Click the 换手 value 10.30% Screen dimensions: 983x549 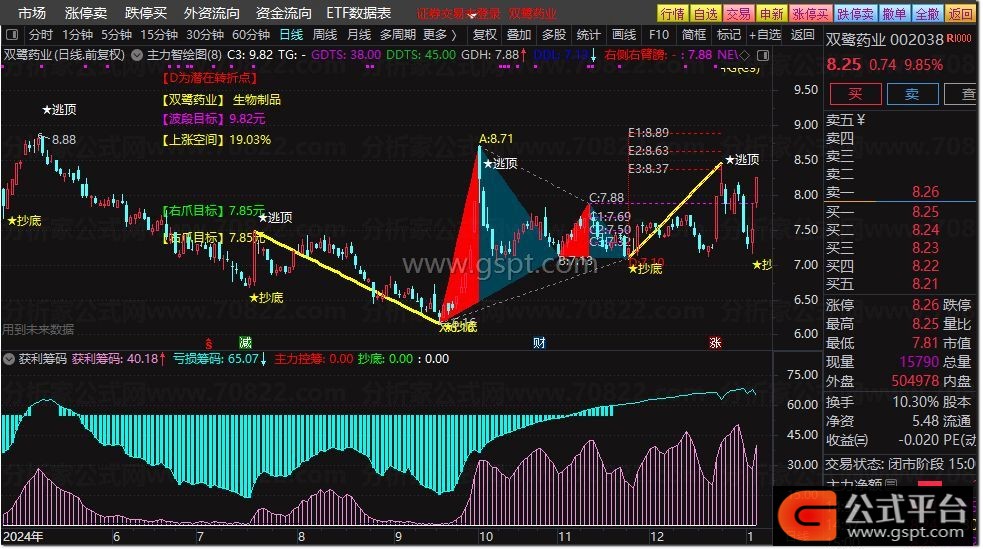pos(916,402)
